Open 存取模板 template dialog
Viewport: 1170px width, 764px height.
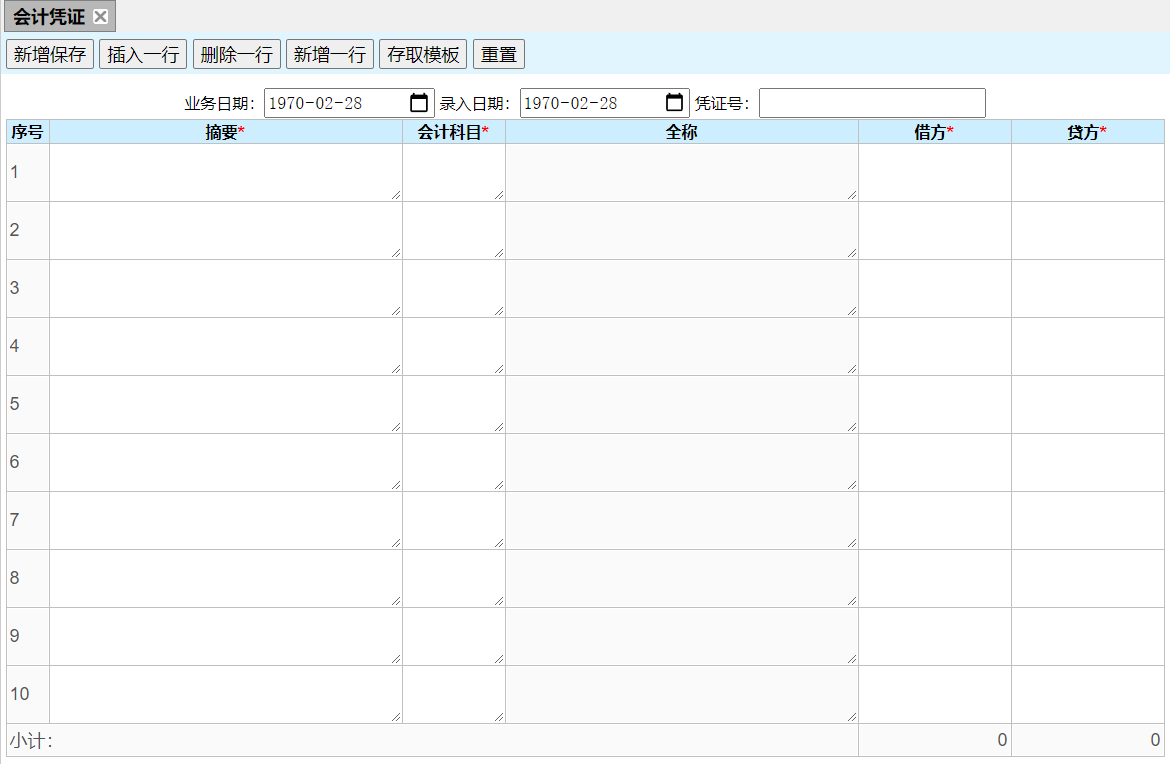click(423, 55)
